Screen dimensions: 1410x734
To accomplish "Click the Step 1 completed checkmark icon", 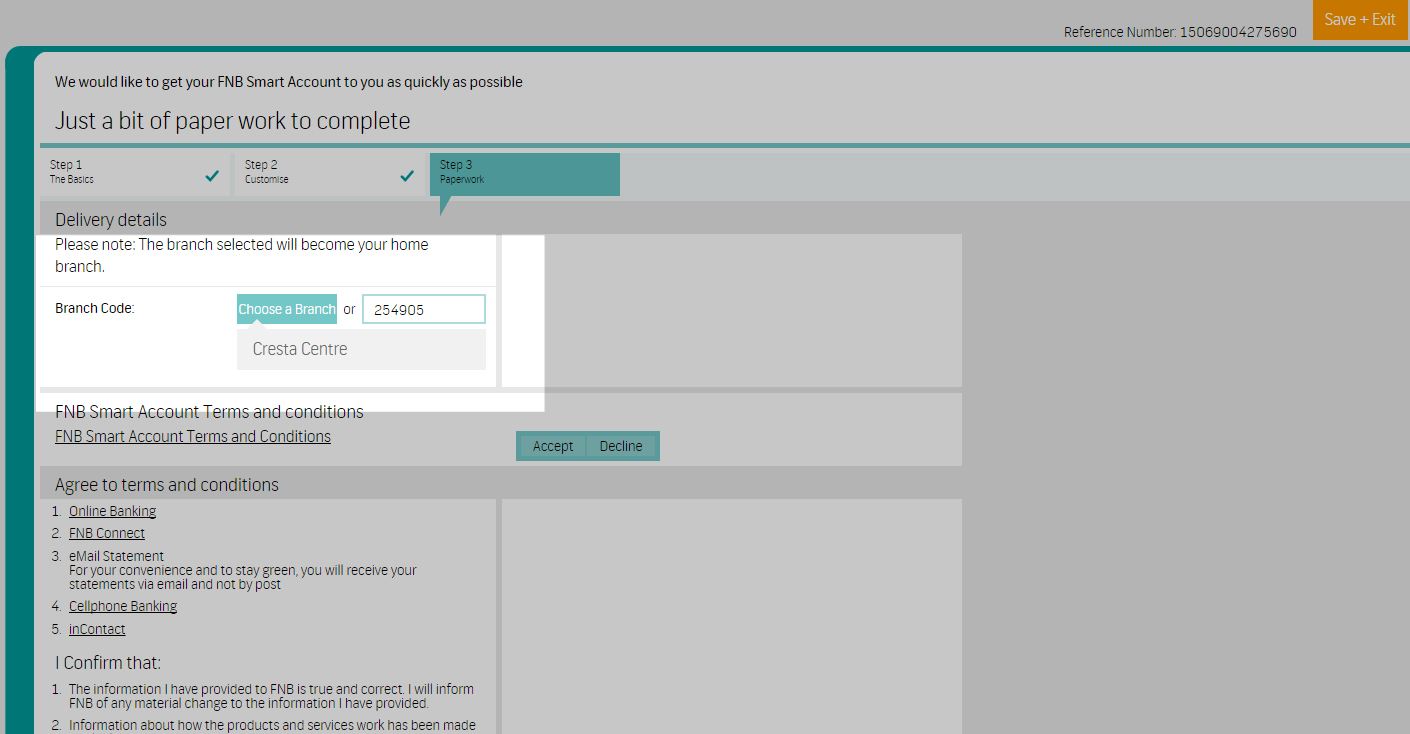I will coord(212,176).
